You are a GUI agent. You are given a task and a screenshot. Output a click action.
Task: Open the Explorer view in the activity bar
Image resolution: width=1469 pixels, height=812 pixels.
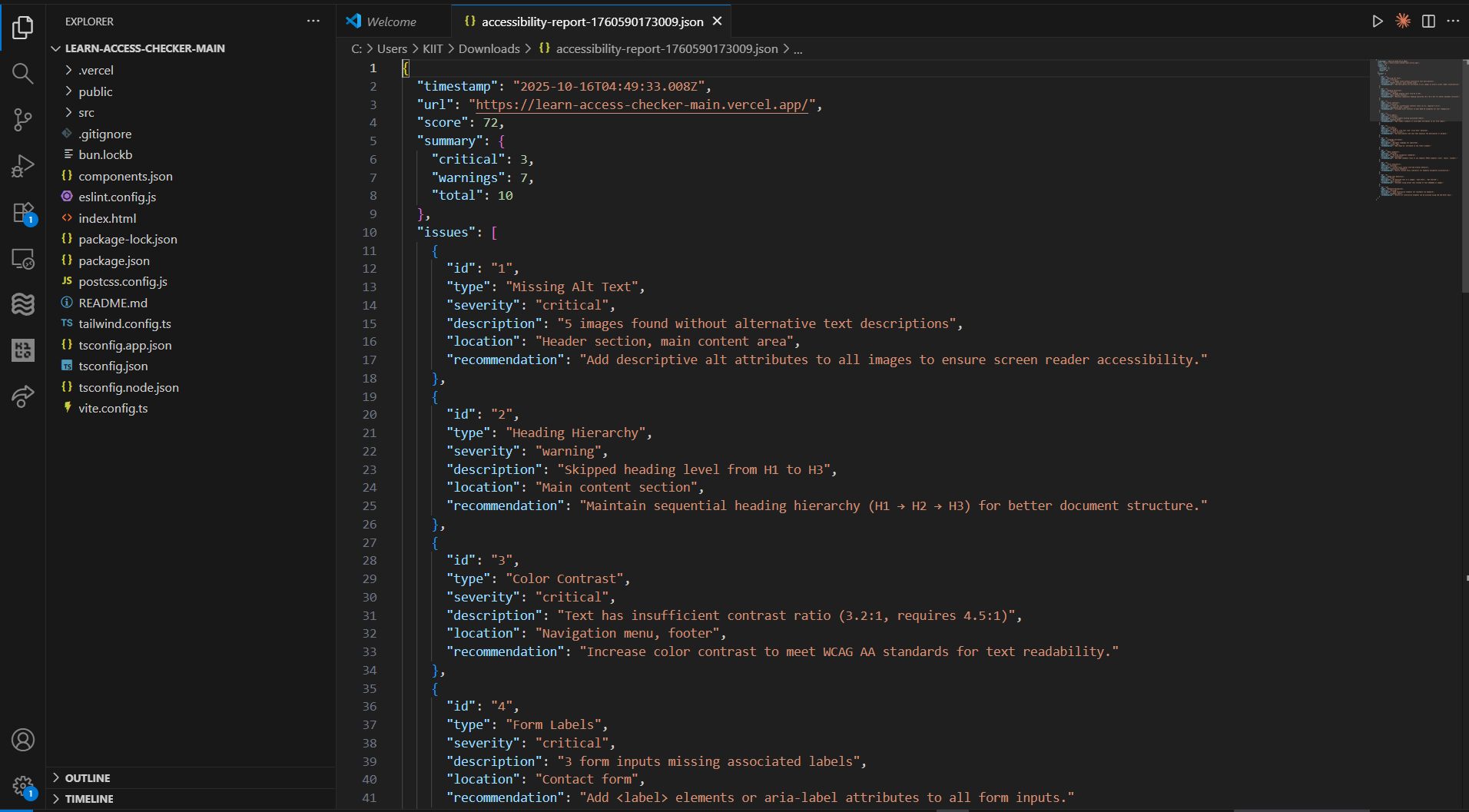[23, 28]
